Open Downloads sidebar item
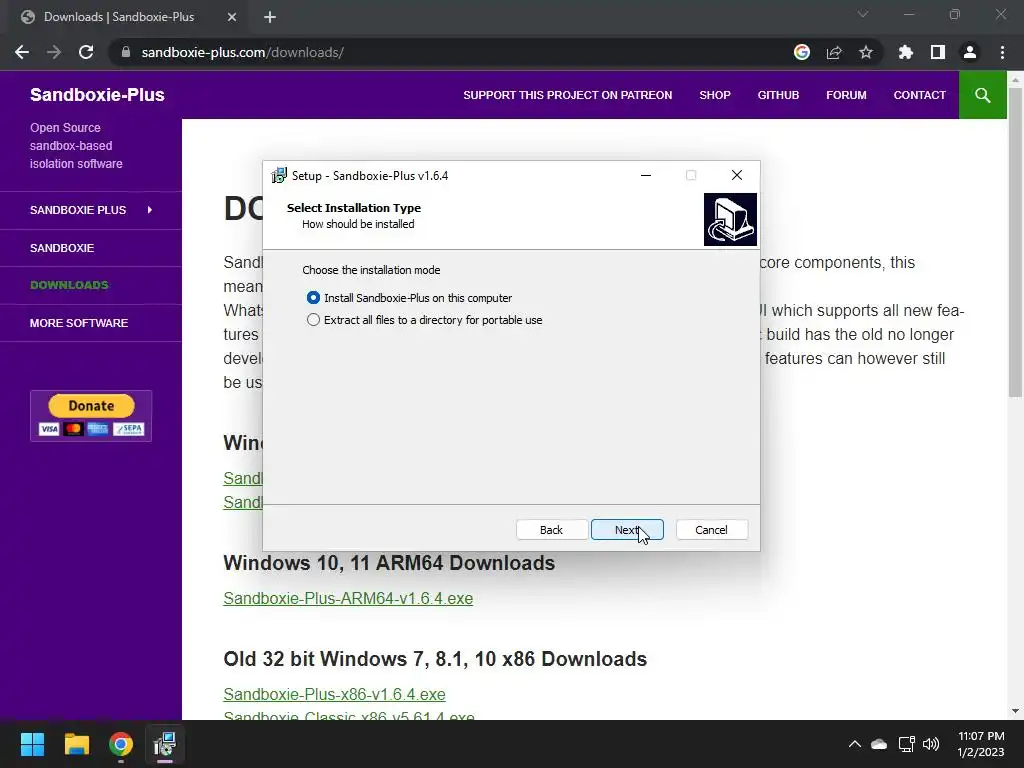The width and height of the screenshot is (1024, 768). click(69, 285)
